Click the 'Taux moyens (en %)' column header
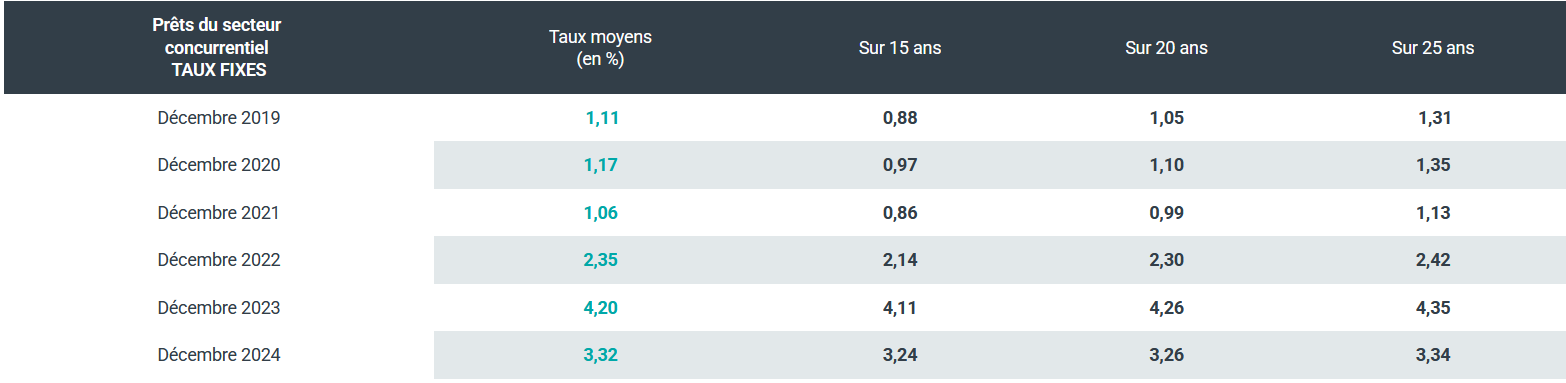Viewport: 1566px width, 383px height. [600, 48]
